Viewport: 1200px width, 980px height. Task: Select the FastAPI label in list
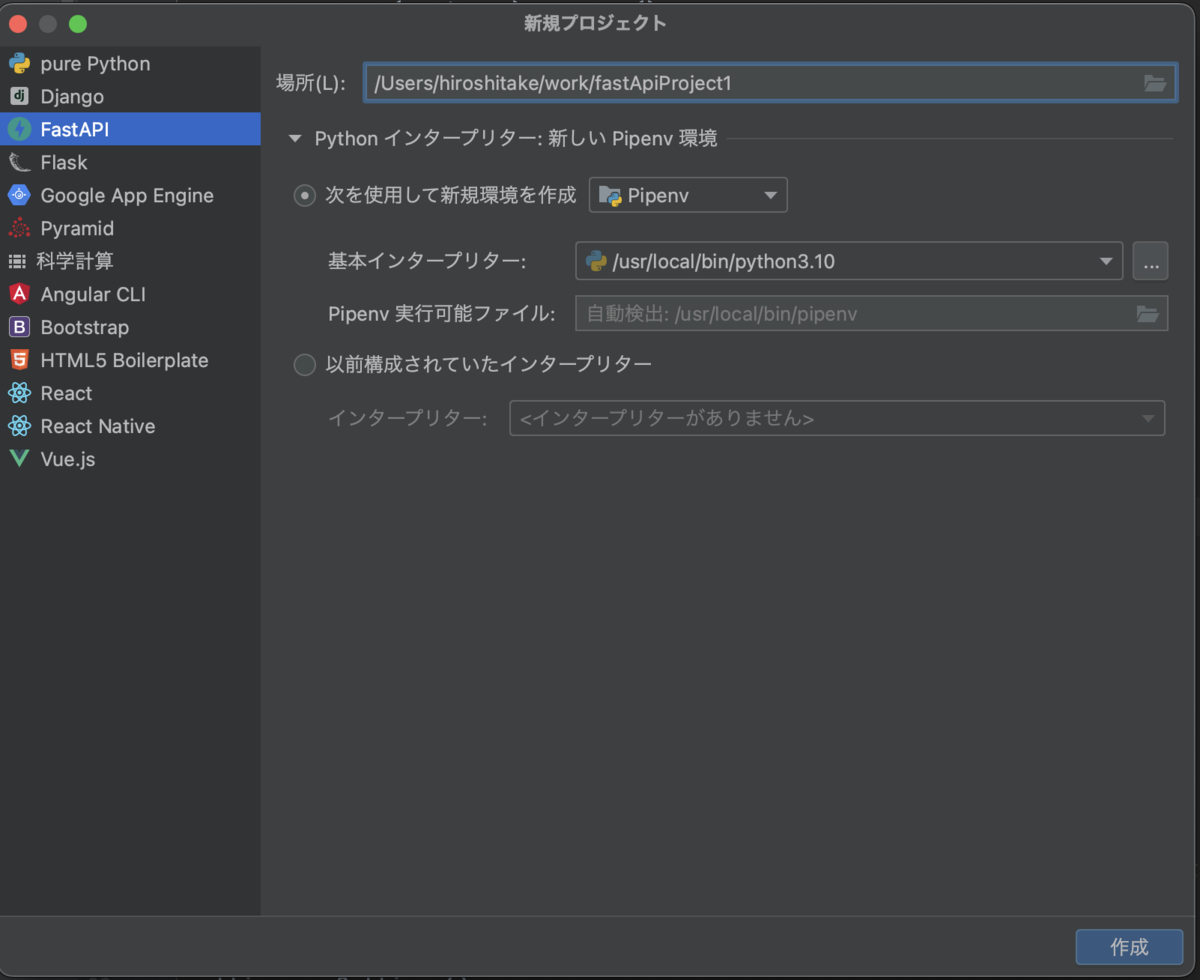coord(75,130)
